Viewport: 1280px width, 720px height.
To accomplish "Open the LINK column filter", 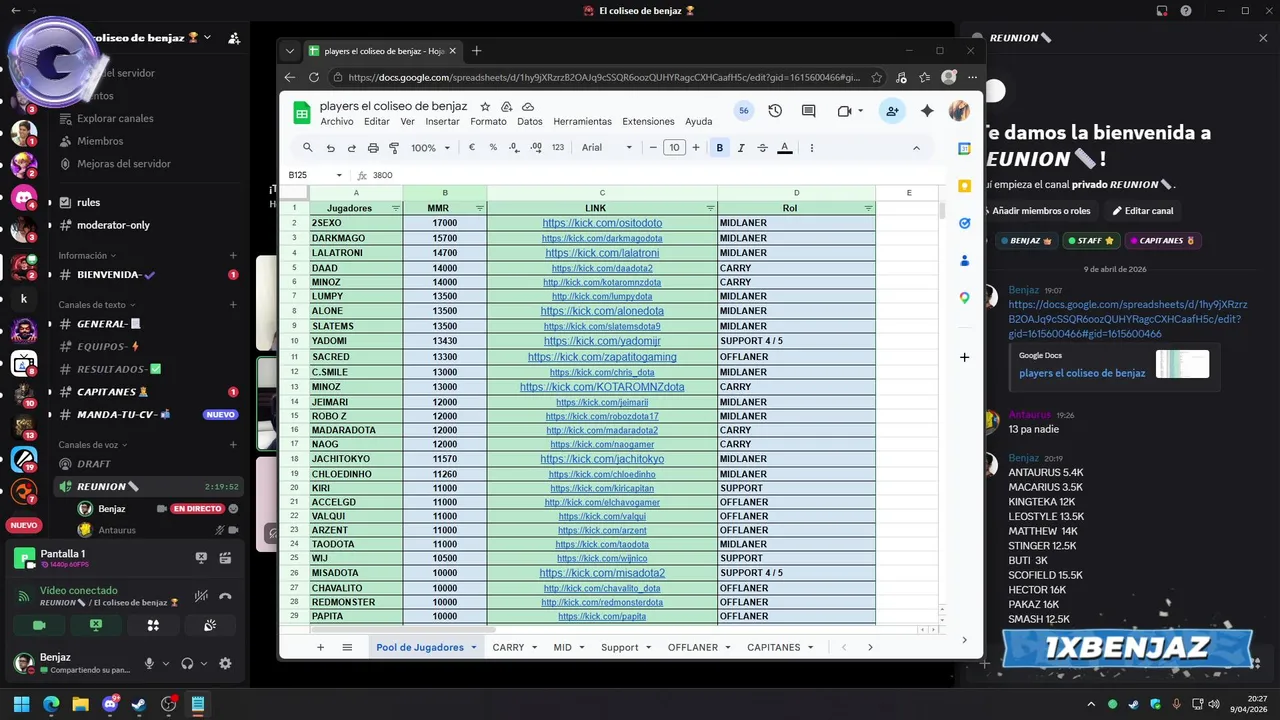I will coord(710,208).
